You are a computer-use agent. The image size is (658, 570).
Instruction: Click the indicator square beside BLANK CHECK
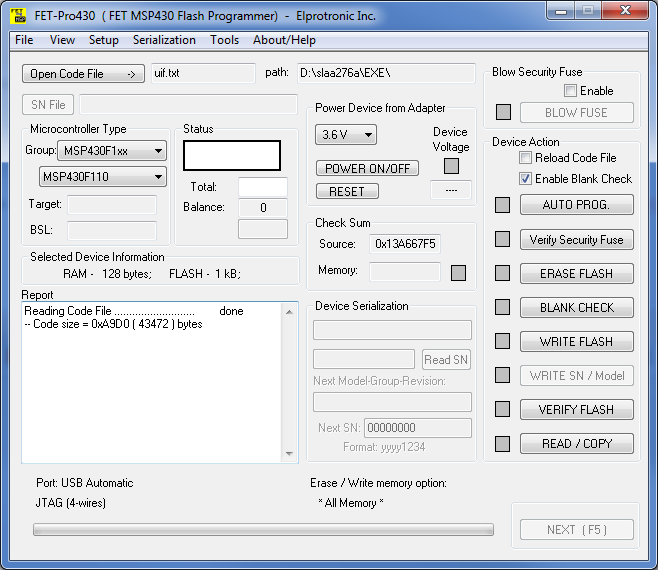pos(503,307)
